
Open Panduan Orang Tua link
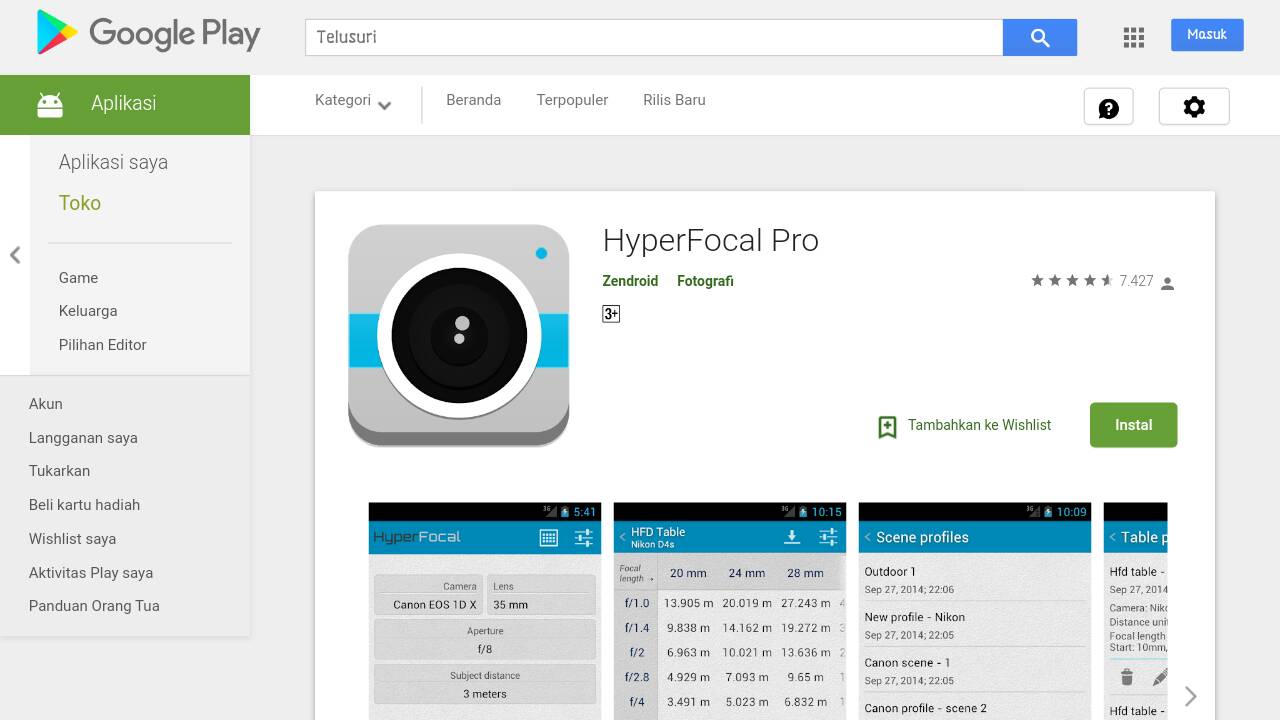[x=94, y=606]
